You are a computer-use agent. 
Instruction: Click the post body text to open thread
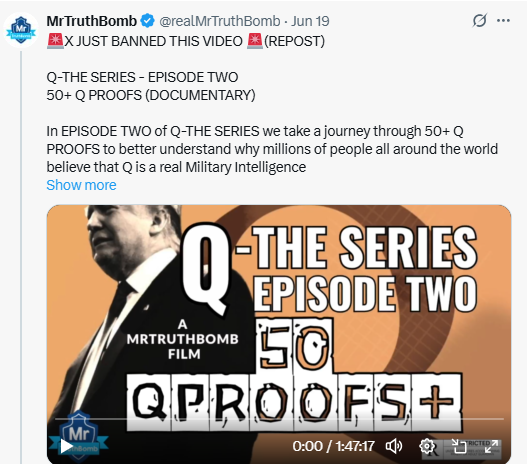click(272, 149)
